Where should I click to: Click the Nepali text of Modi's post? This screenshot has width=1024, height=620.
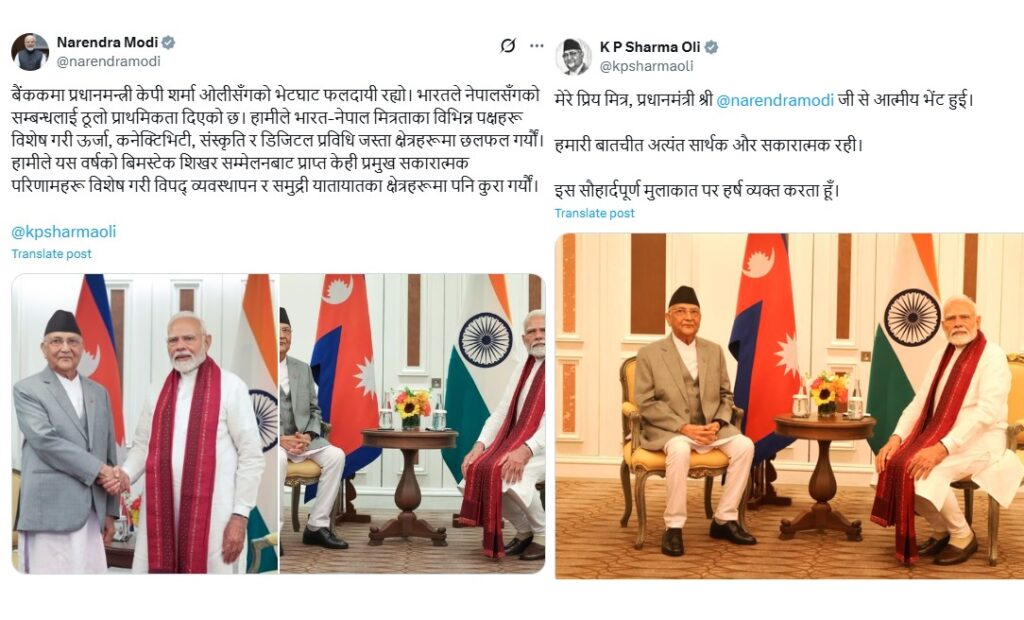coord(277,140)
